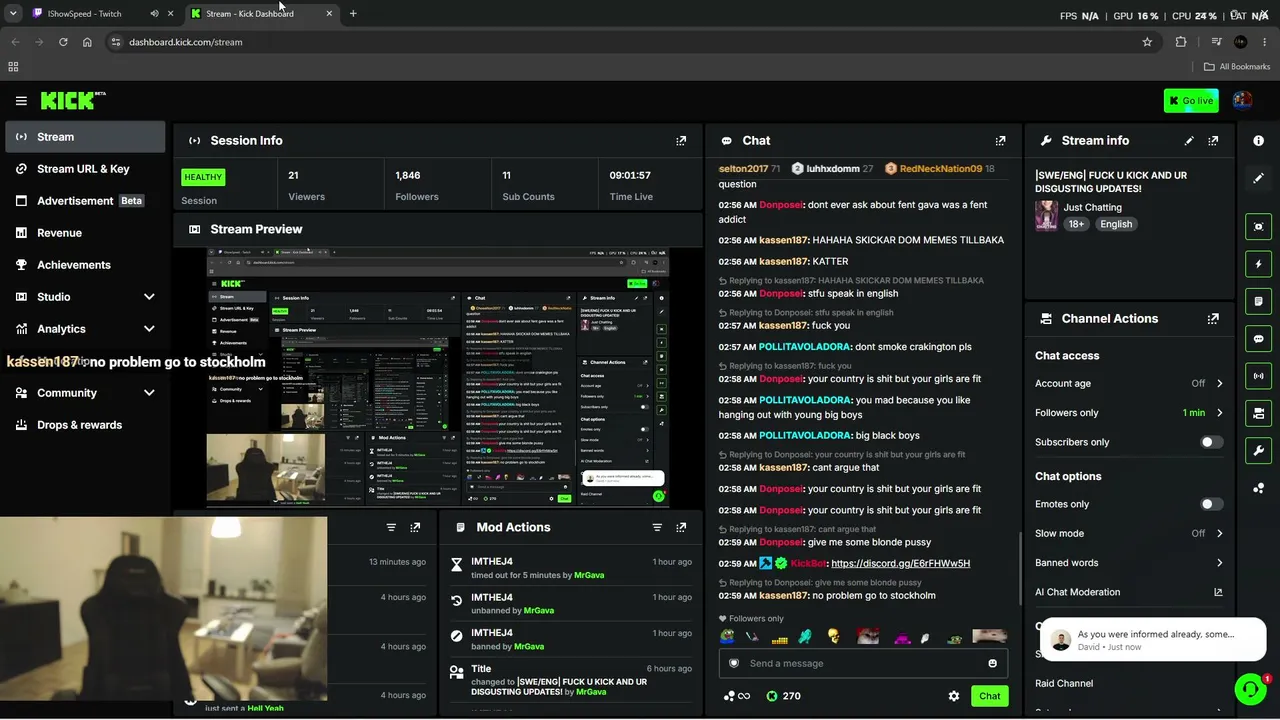Open chat settings gear icon

(953, 696)
